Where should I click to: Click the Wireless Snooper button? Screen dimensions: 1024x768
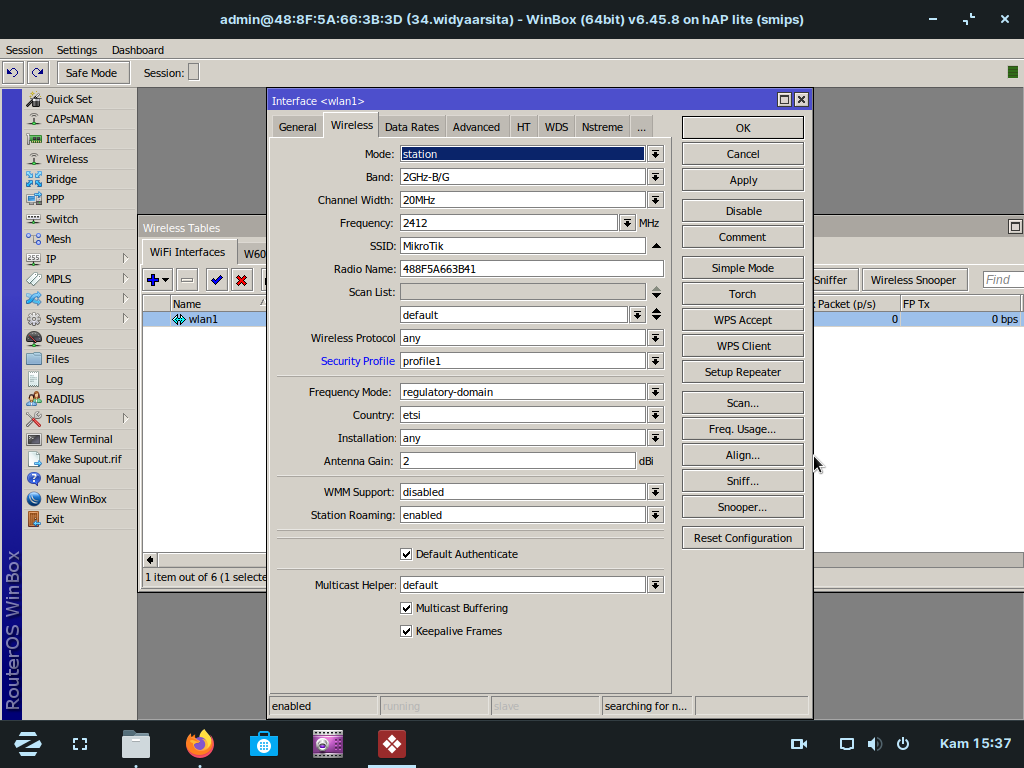913,280
